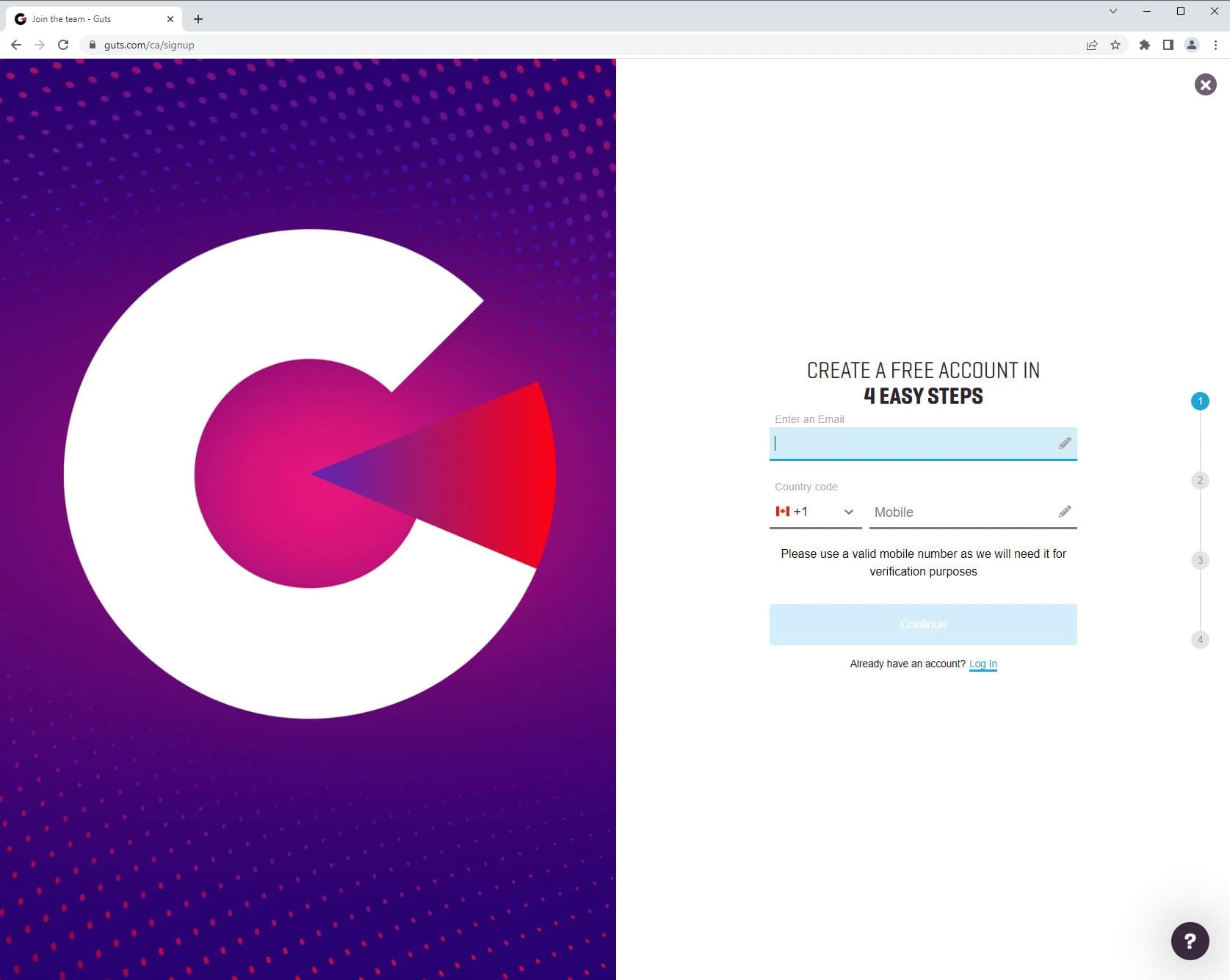Open the help question mark bubble
The width and height of the screenshot is (1230, 980).
(x=1190, y=940)
